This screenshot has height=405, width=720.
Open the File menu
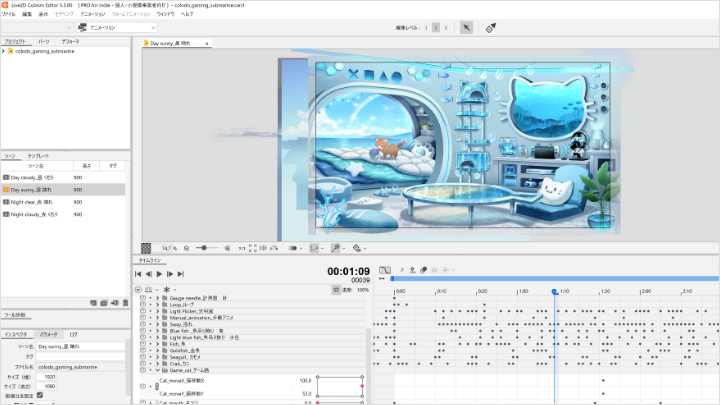pyautogui.click(x=8, y=14)
